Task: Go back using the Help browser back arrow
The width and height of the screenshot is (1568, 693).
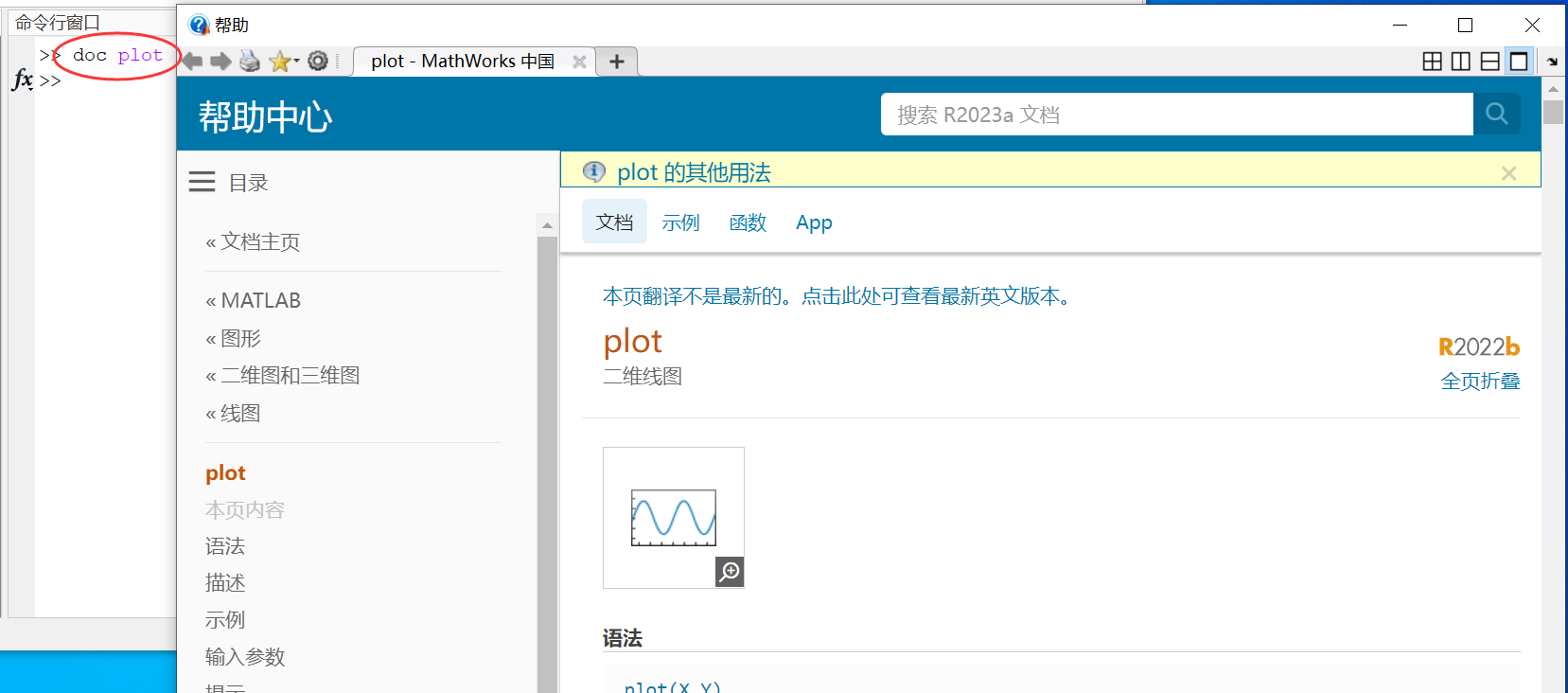Action: coord(192,62)
